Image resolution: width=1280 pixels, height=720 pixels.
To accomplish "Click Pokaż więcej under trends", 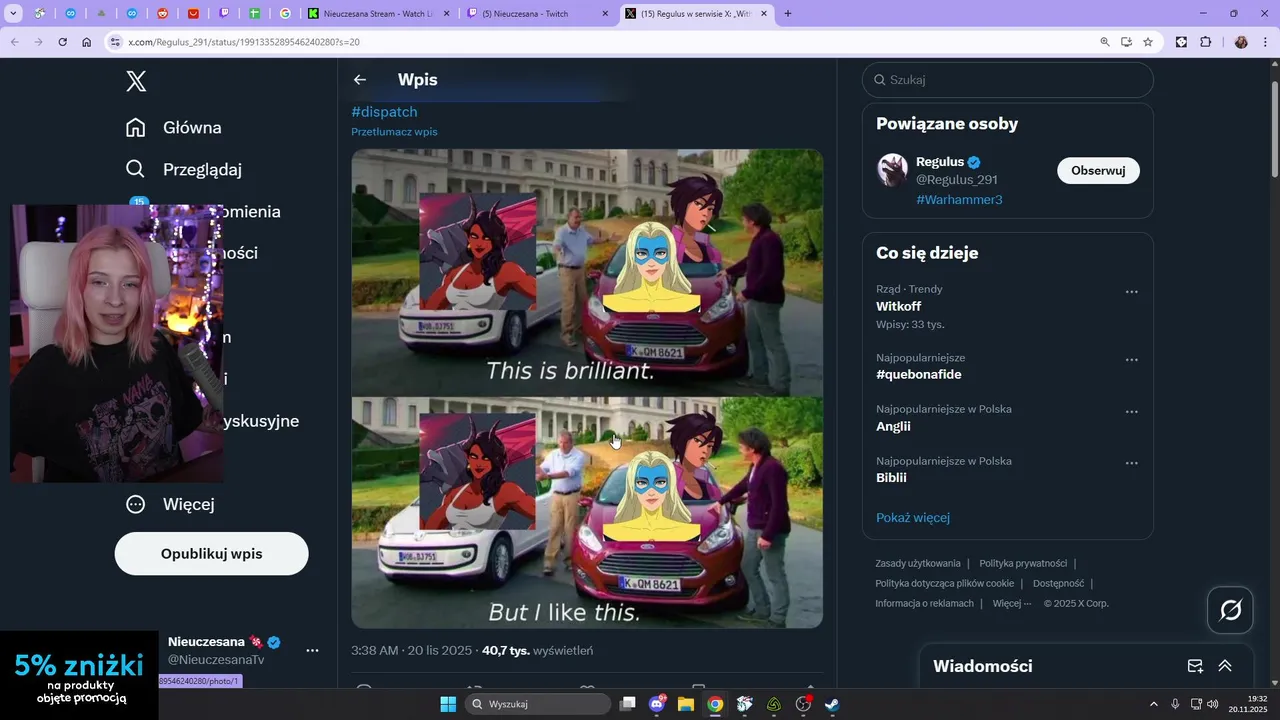I will 913,518.
